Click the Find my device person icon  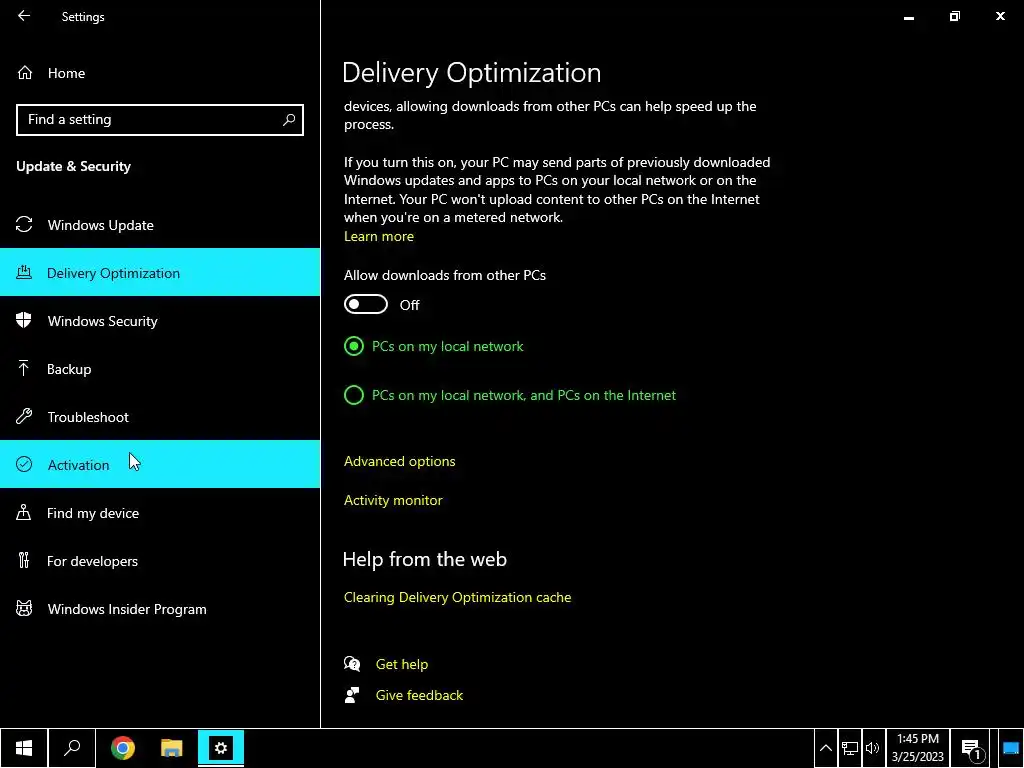point(24,513)
